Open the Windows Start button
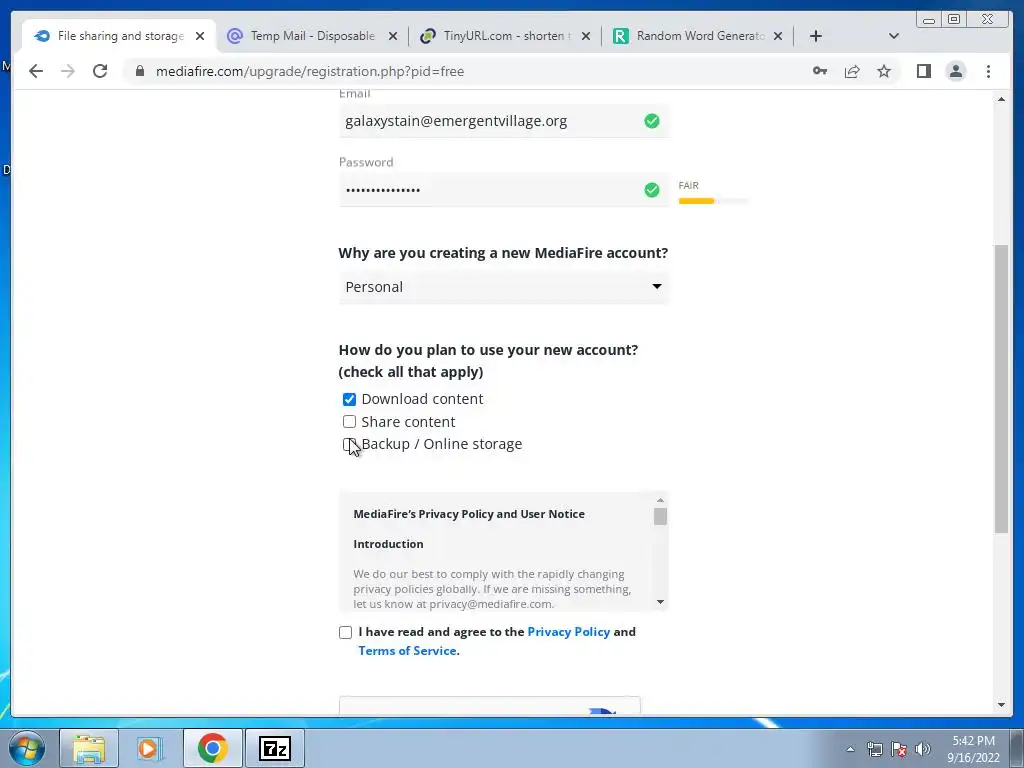 coord(27,748)
